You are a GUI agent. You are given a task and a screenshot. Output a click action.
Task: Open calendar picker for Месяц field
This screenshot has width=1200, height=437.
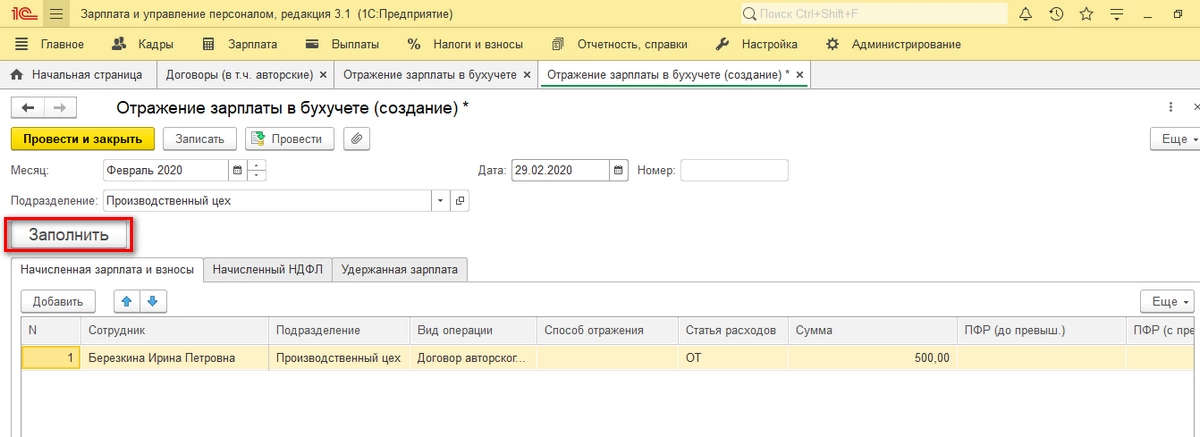pos(236,171)
